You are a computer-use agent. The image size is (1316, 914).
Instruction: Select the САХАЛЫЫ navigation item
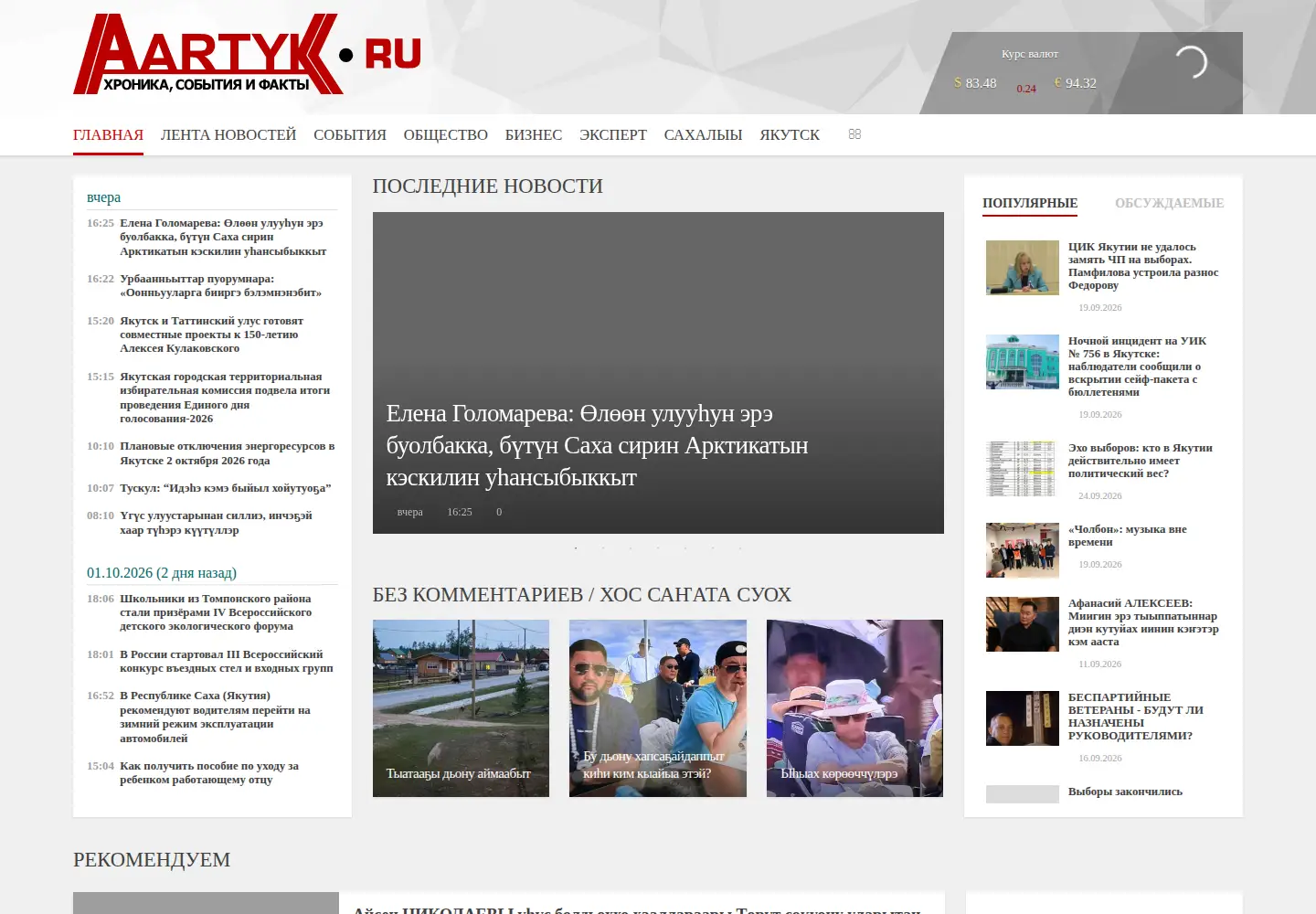703,135
